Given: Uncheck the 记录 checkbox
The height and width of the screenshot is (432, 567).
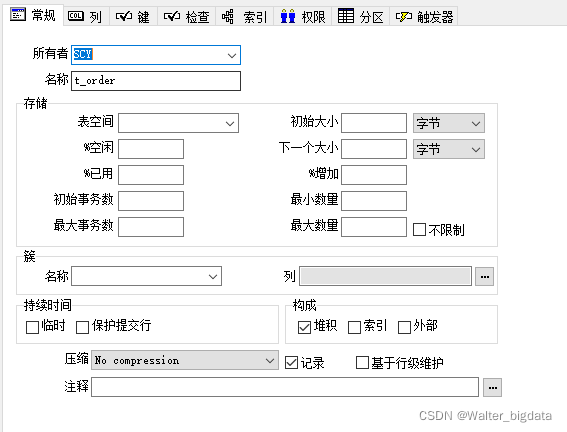Looking at the screenshot, I should pos(291,363).
